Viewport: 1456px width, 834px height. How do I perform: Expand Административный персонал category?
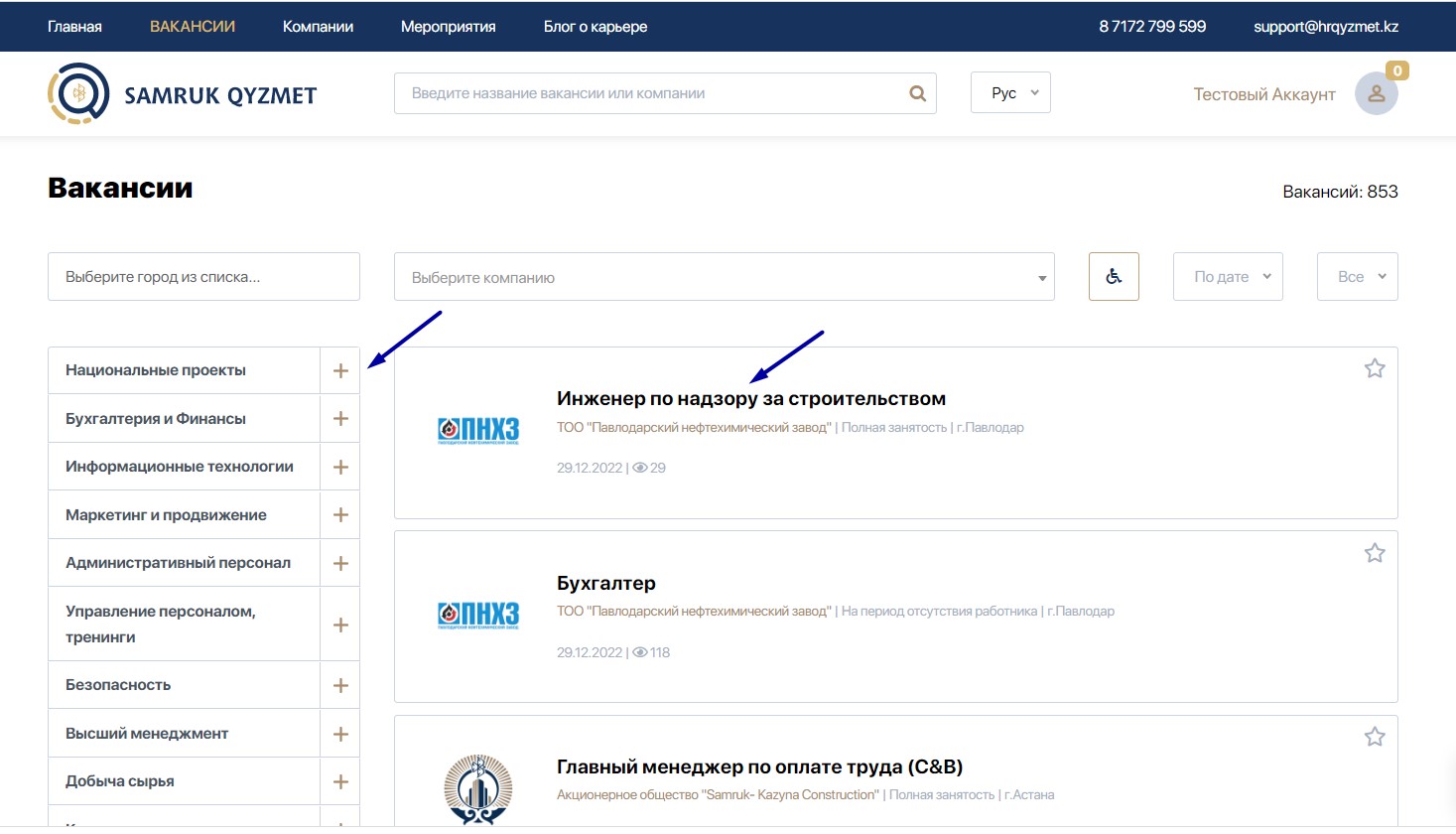(x=340, y=563)
